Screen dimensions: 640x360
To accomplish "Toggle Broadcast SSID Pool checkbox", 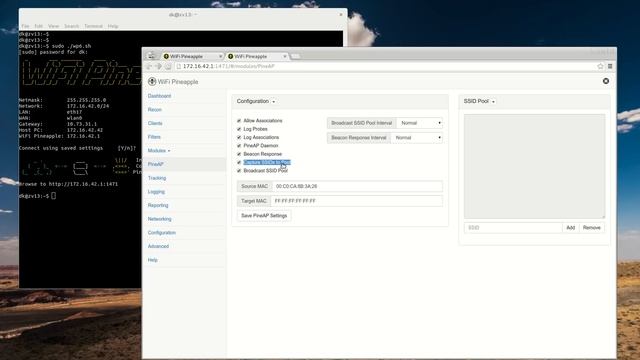I will (239, 171).
